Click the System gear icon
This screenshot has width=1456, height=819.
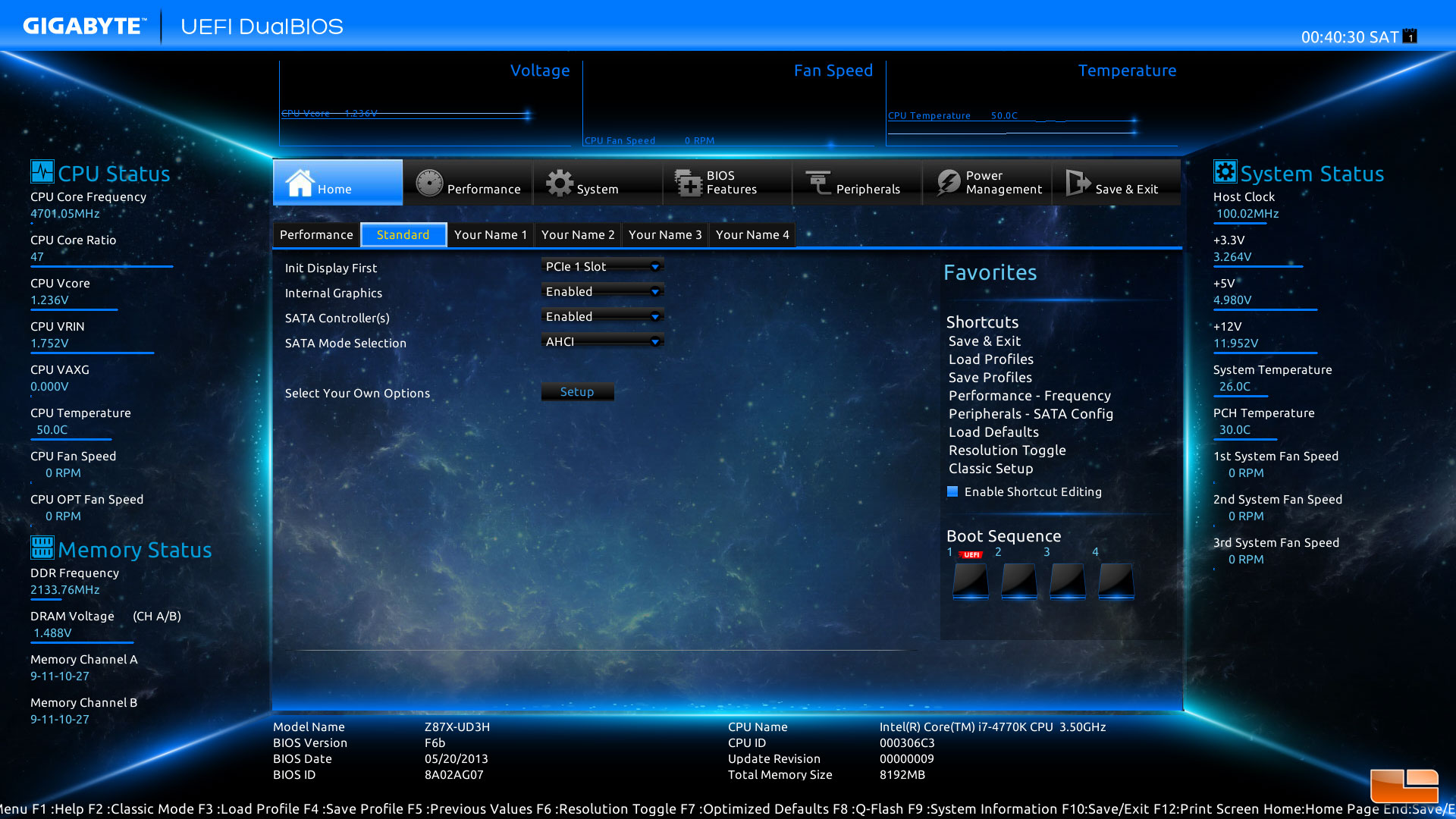pyautogui.click(x=560, y=183)
